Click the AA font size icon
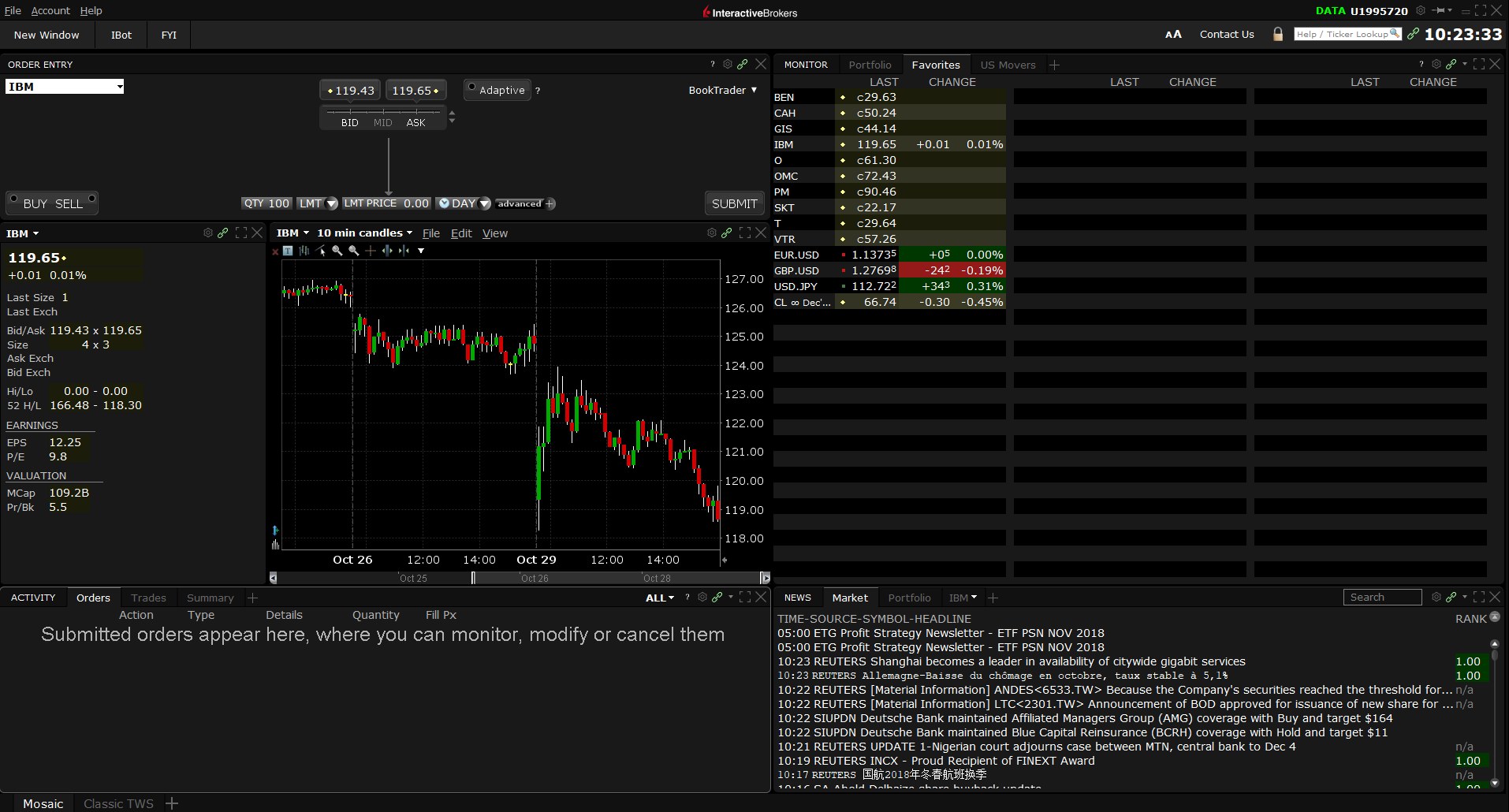1509x812 pixels. (x=1173, y=34)
